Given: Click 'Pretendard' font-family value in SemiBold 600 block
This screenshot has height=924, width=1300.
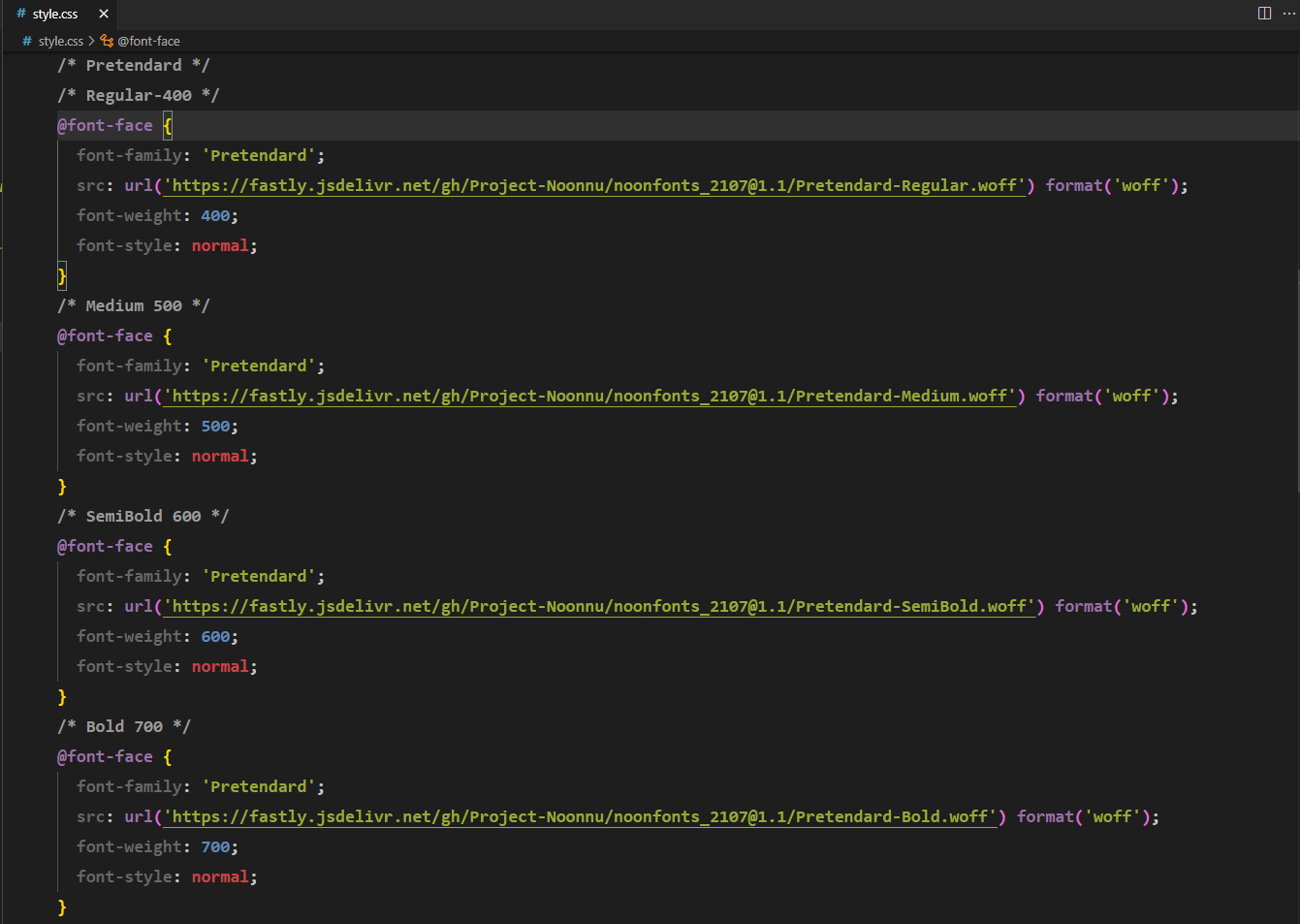Looking at the screenshot, I should [259, 576].
